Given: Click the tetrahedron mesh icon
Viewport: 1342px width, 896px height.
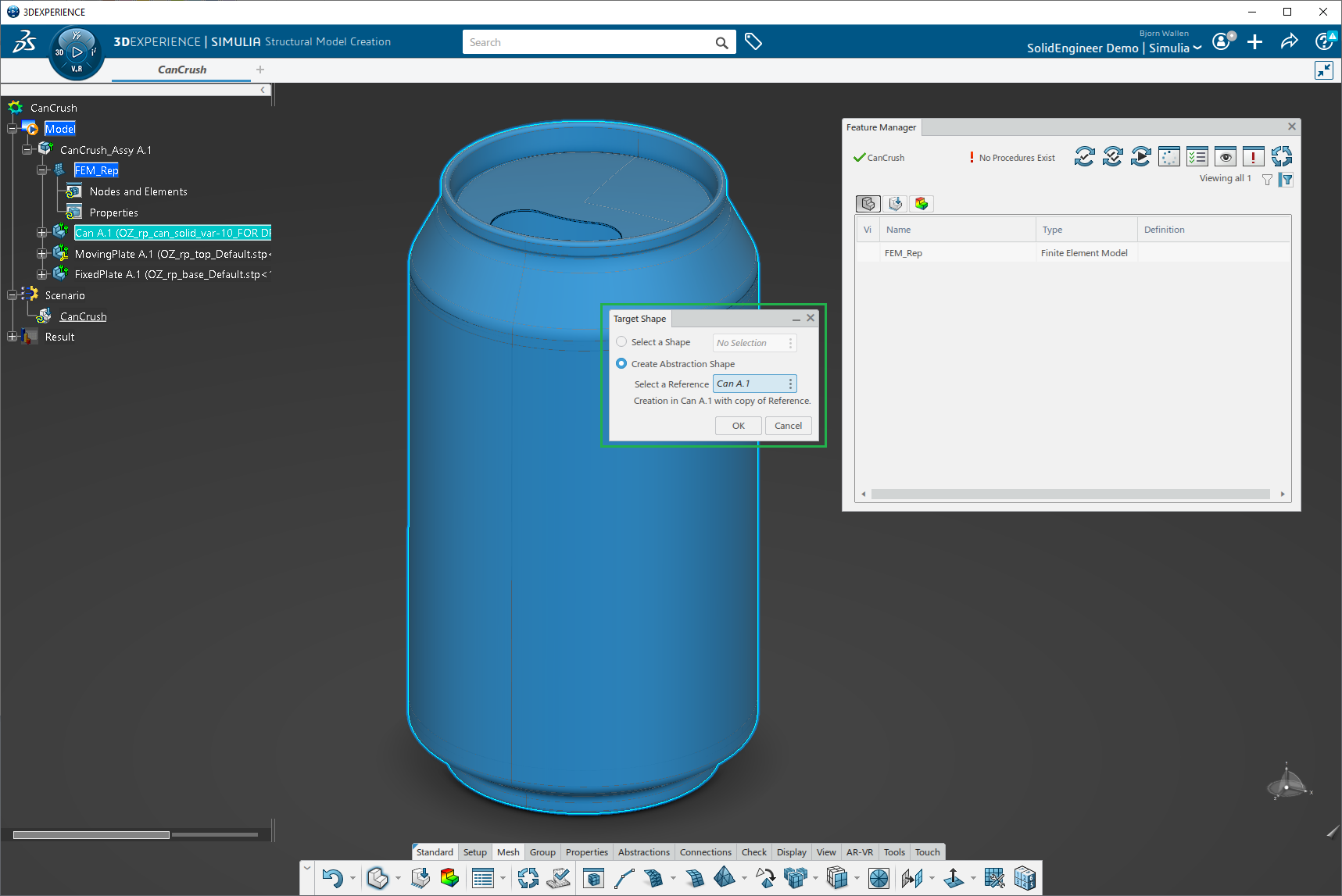Looking at the screenshot, I should [x=725, y=878].
